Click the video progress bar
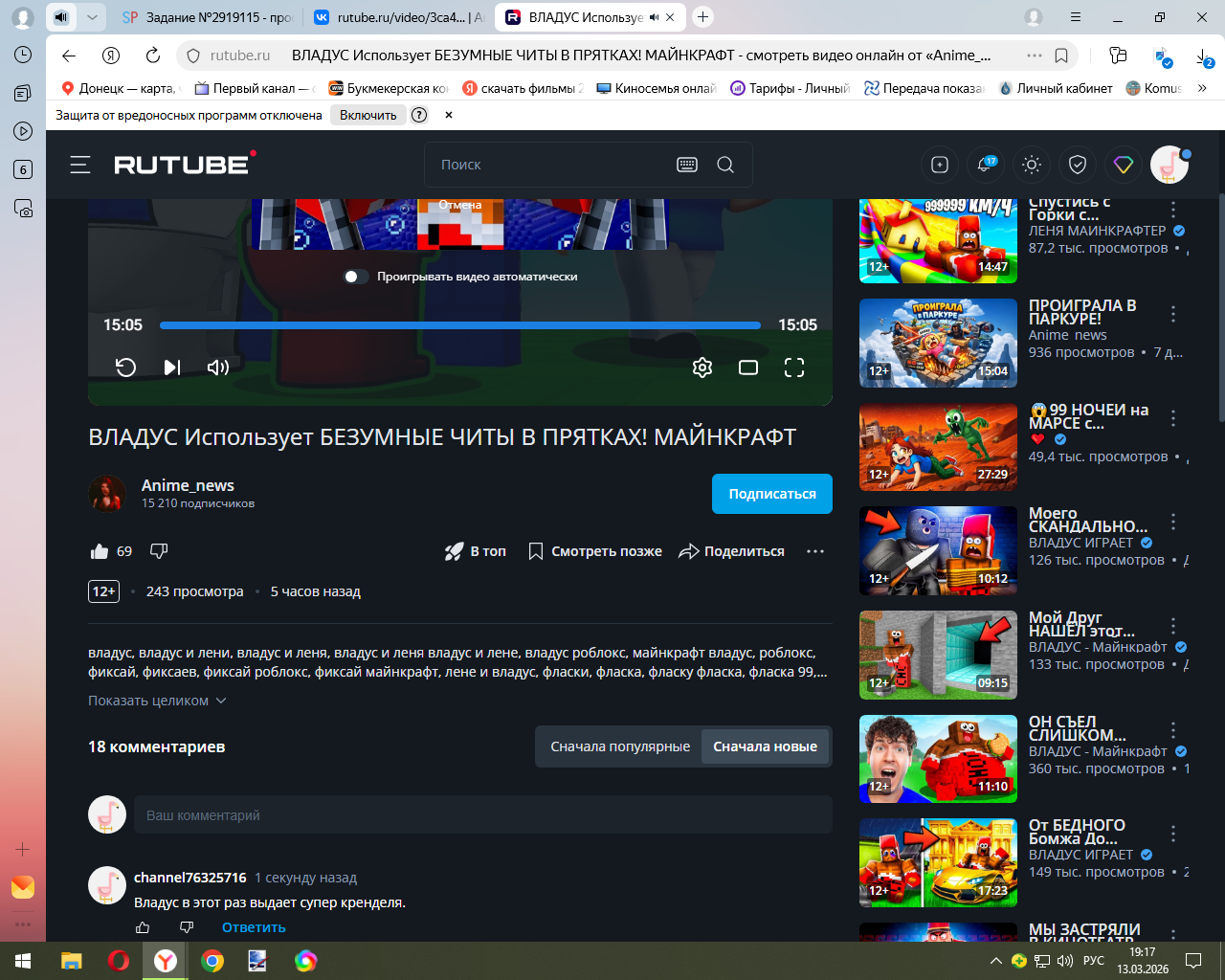The width and height of the screenshot is (1225, 980). (x=460, y=325)
